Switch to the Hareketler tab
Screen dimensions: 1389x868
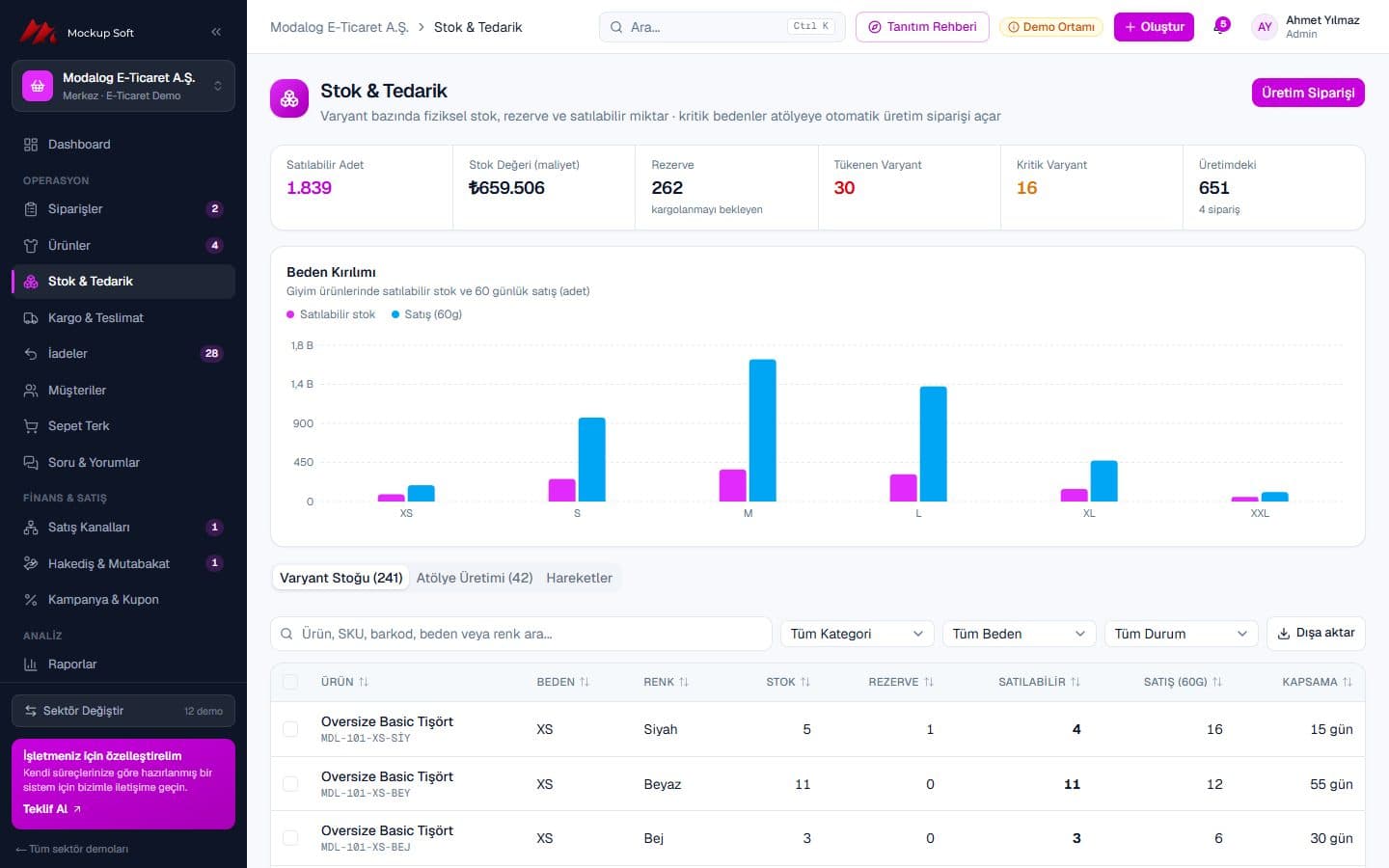click(579, 578)
